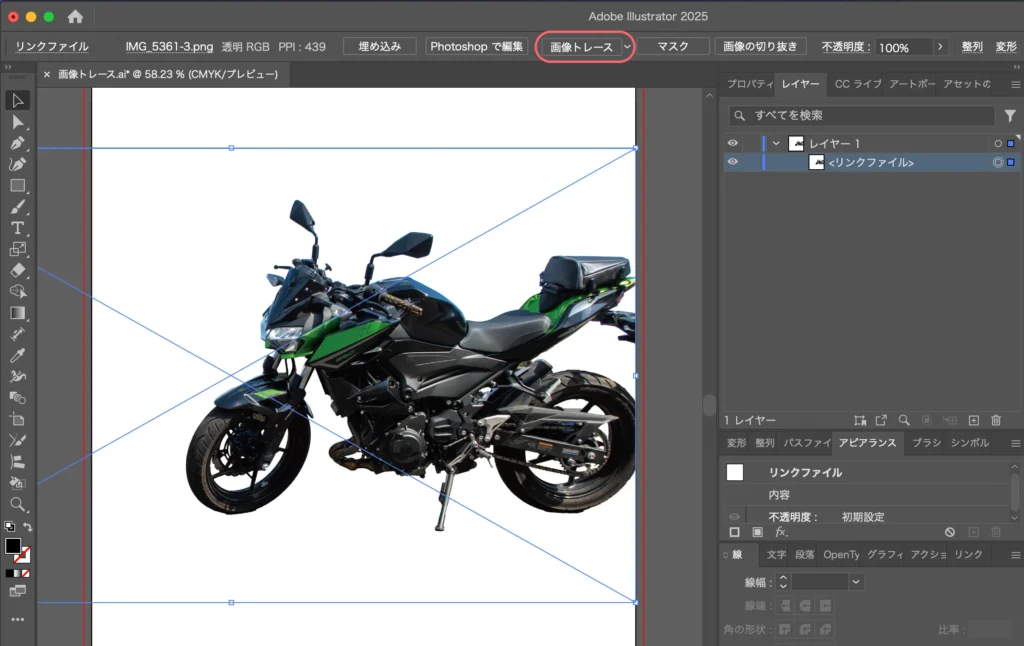Click the fx add effect icon

coord(781,532)
